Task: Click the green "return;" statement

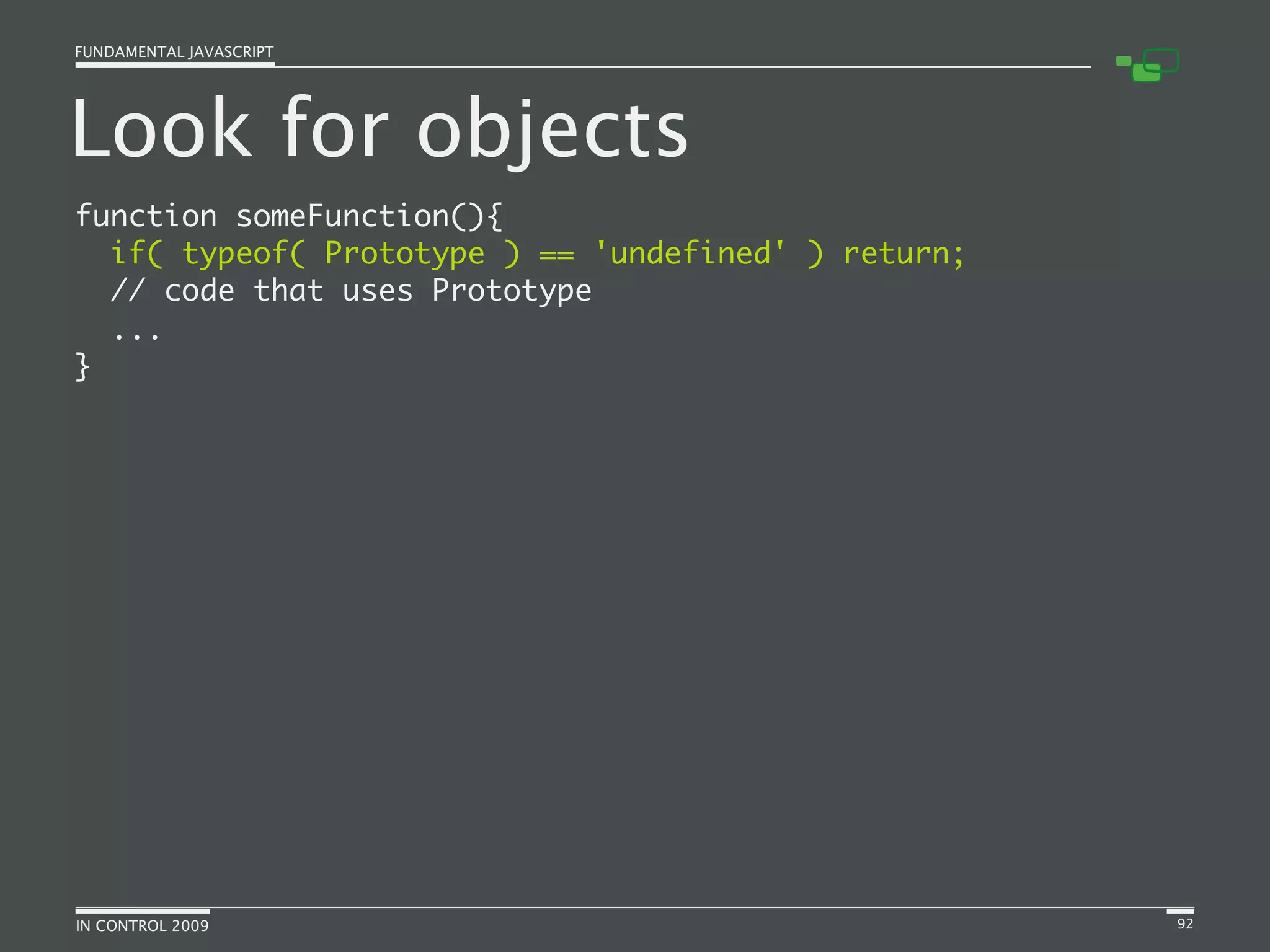Action: click(x=904, y=253)
